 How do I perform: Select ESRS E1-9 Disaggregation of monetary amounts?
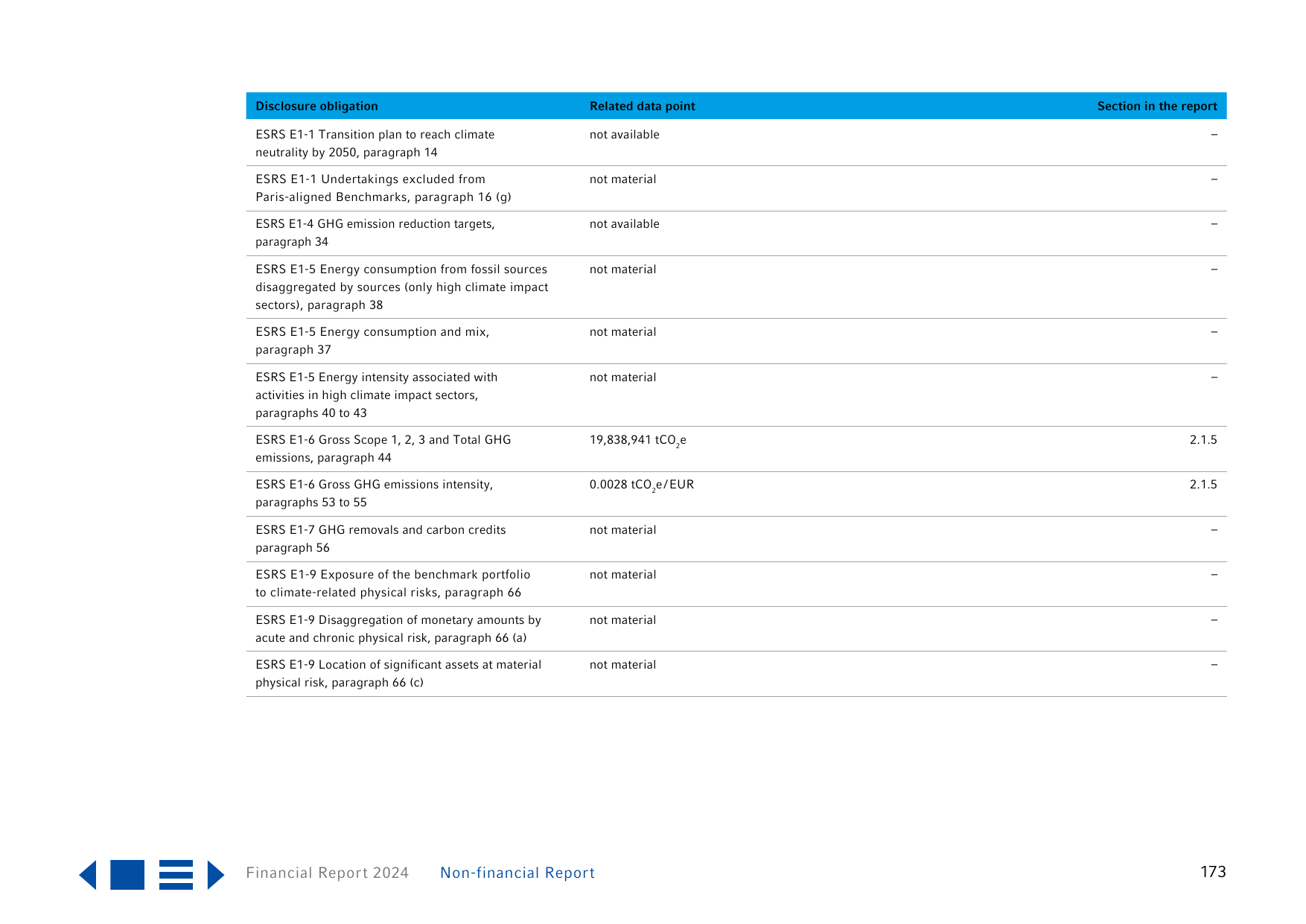[398, 628]
